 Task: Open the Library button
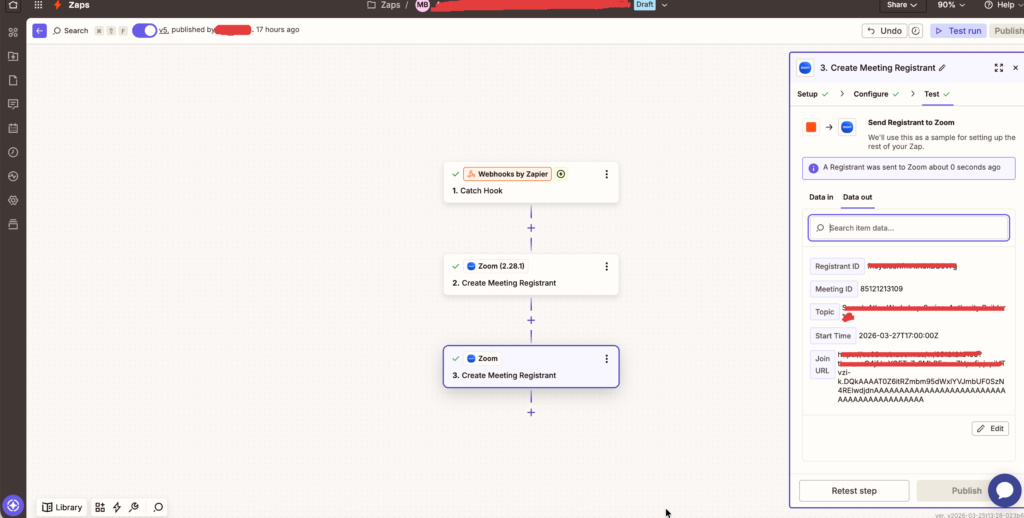61,507
